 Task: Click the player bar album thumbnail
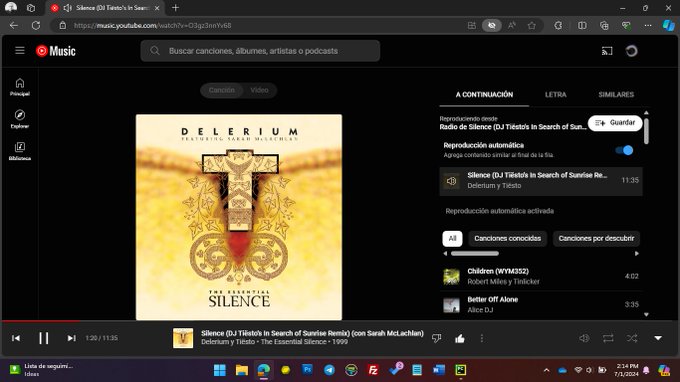tap(183, 338)
